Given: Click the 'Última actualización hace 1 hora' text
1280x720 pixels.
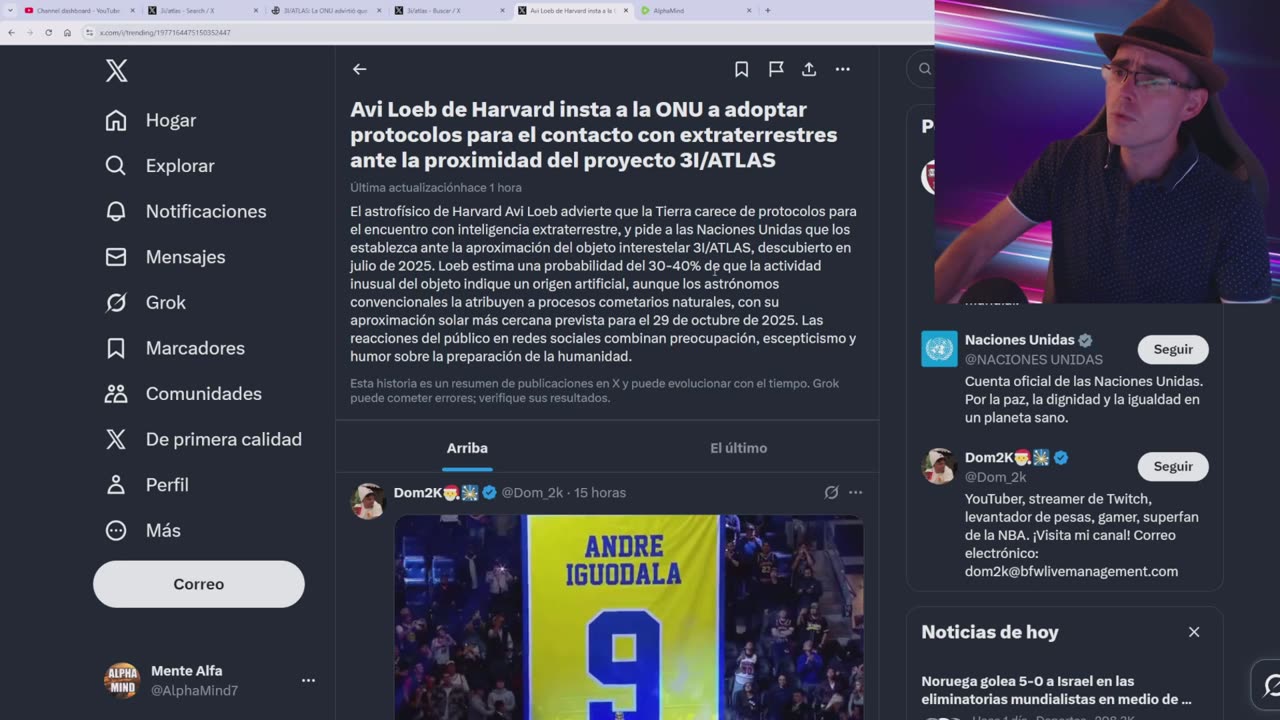Looking at the screenshot, I should point(436,187).
